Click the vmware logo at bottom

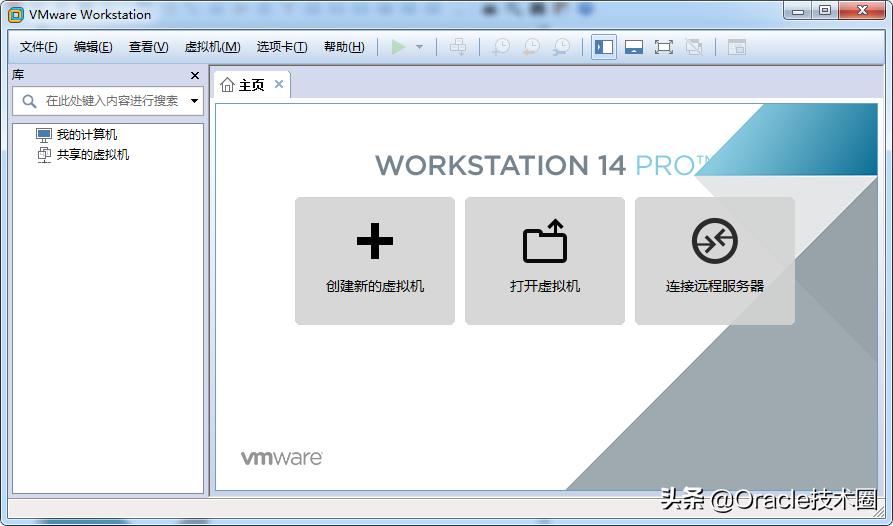[281, 458]
